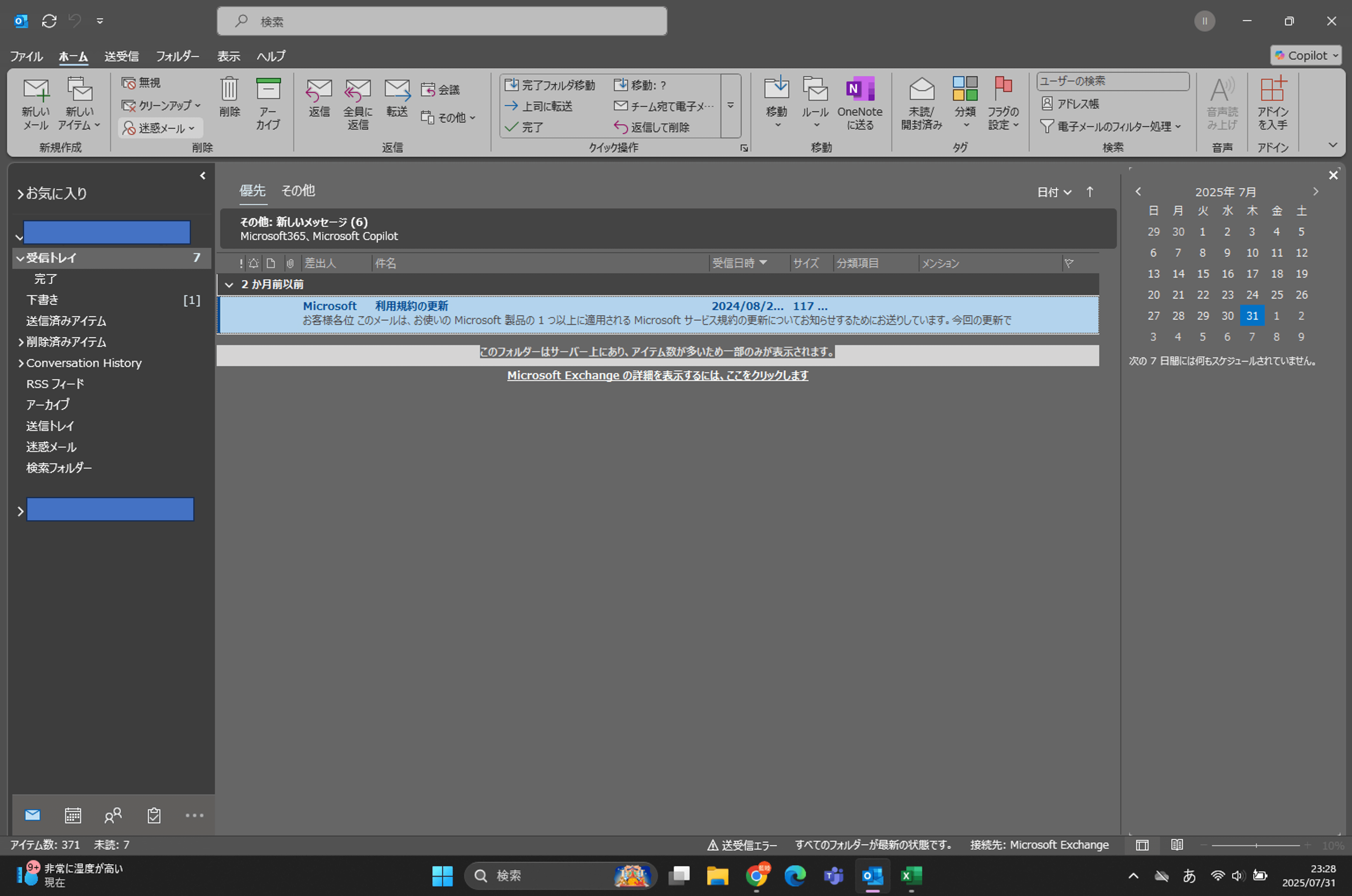Switch to reading view in status bar

coord(1176,845)
